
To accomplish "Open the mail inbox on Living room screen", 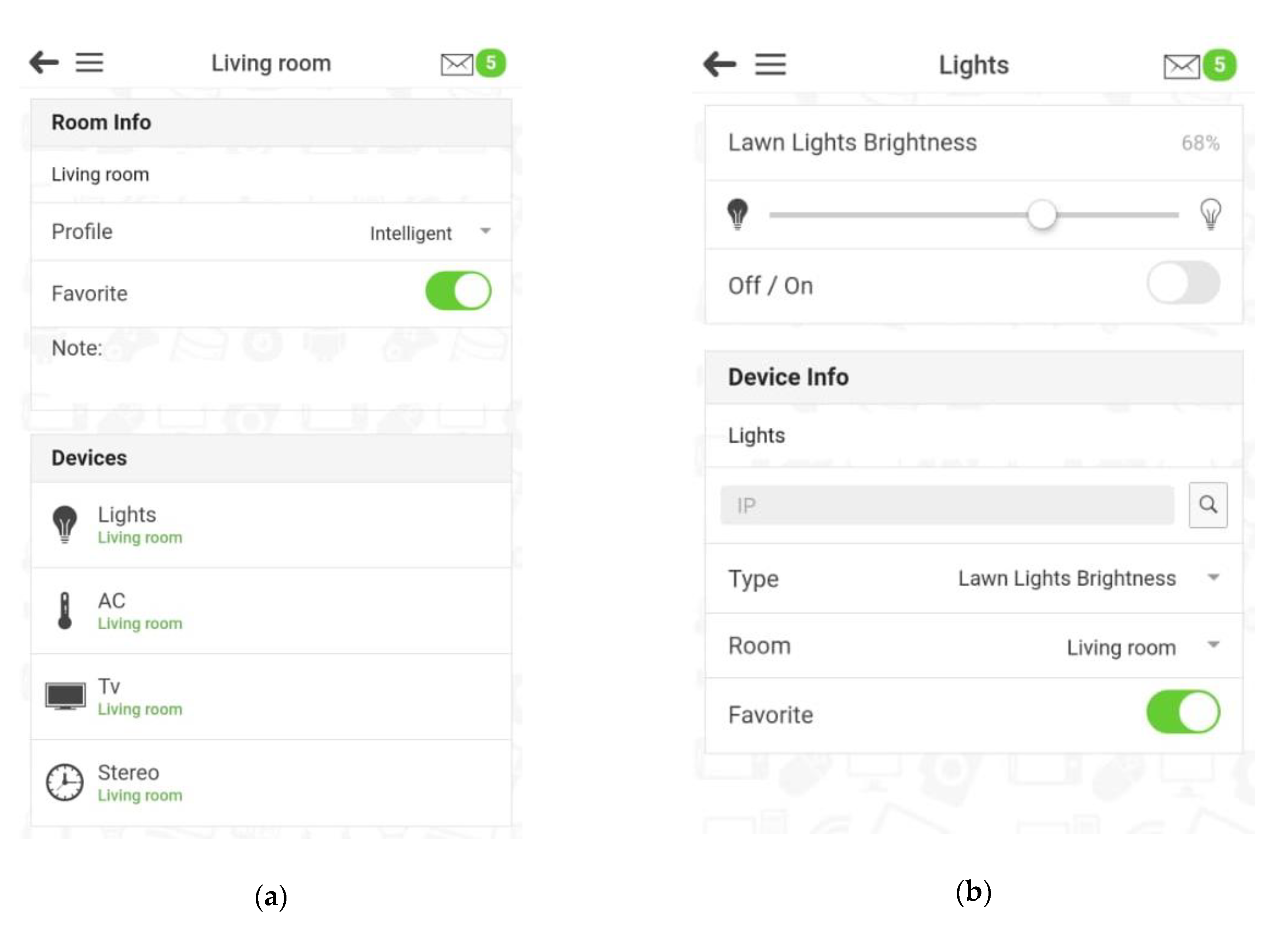I will tap(456, 64).
